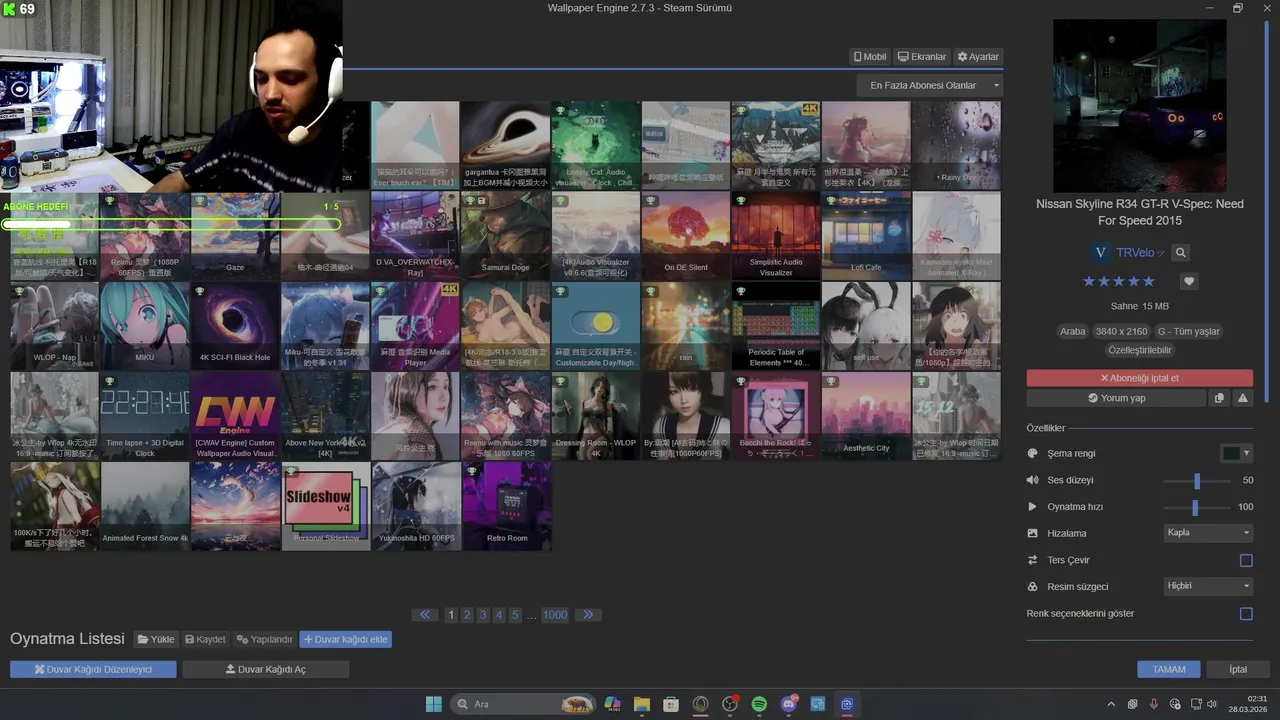
Task: Click Aboneliği iptal et button
Action: 1140,378
